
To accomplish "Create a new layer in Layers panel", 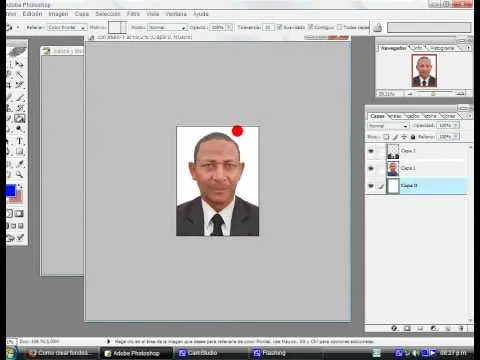I will coord(448,328).
